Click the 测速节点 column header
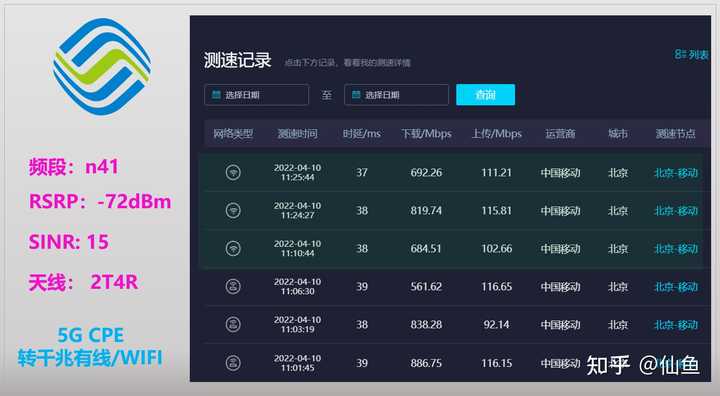The width and height of the screenshot is (720, 396). (675, 134)
